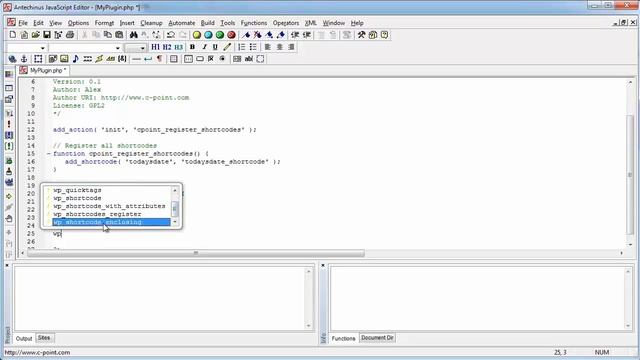Open the first style dropdown
Viewport: 640px width, 360px height.
(x=42, y=48)
